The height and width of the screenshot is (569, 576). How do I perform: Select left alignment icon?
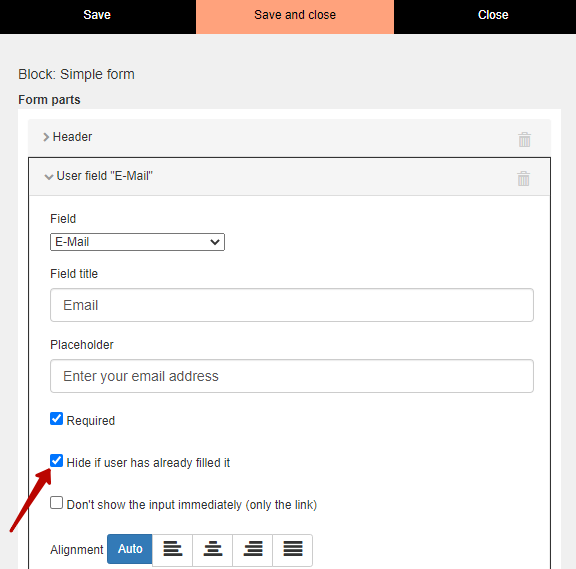172,550
